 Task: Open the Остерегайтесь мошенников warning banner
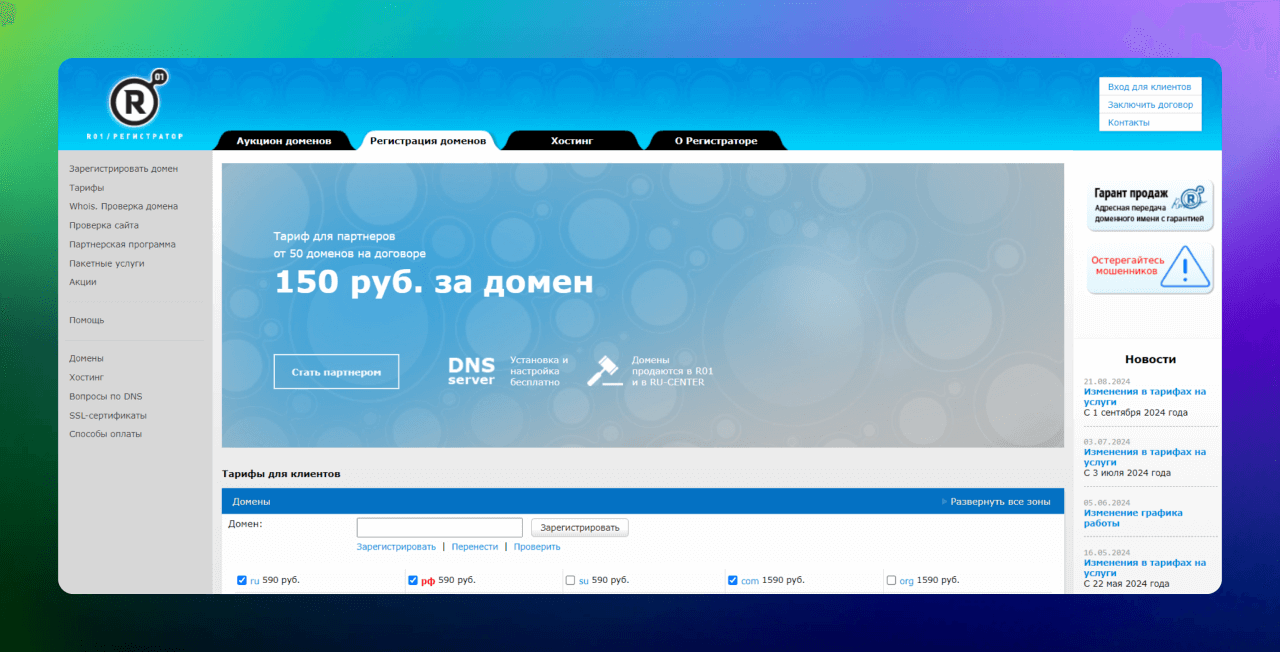click(1150, 268)
